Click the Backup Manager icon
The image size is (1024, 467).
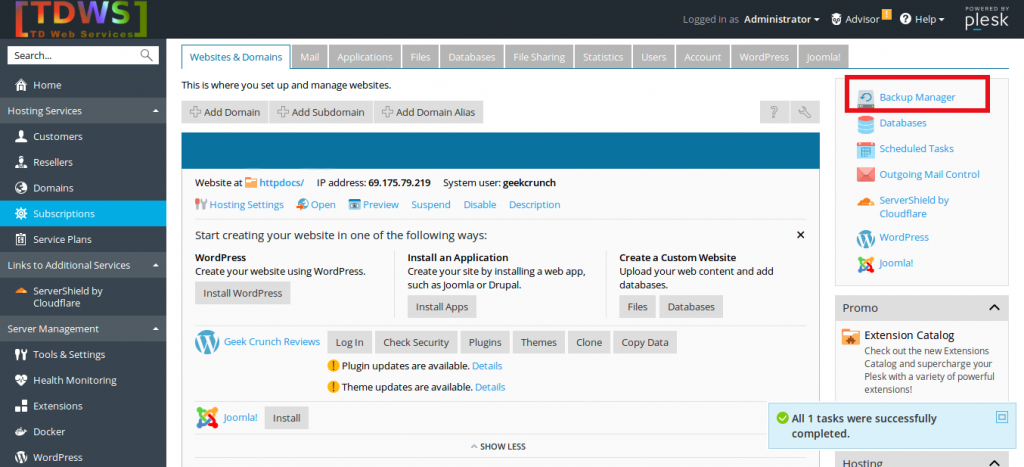(866, 97)
